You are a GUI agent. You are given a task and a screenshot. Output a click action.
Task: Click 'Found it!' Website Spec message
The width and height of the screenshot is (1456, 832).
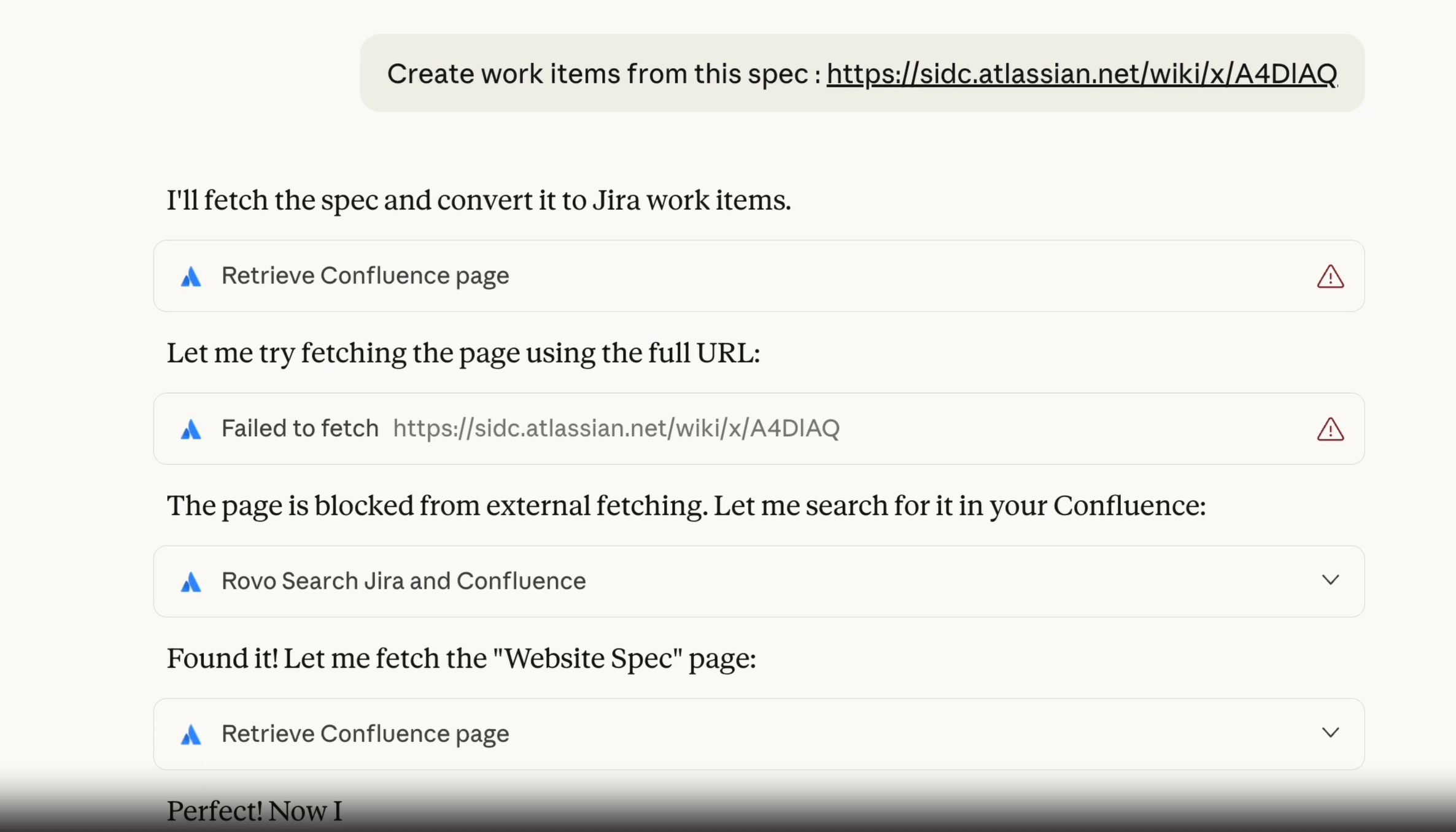click(461, 658)
